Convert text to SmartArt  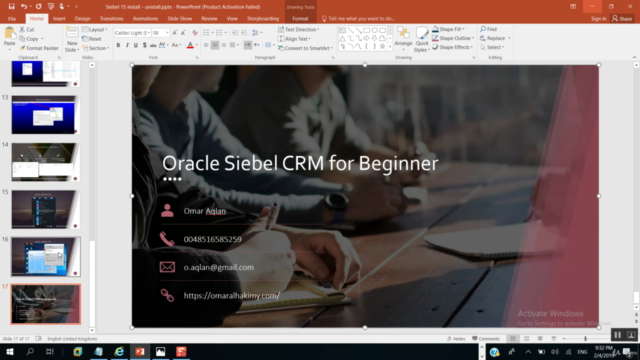pos(305,48)
